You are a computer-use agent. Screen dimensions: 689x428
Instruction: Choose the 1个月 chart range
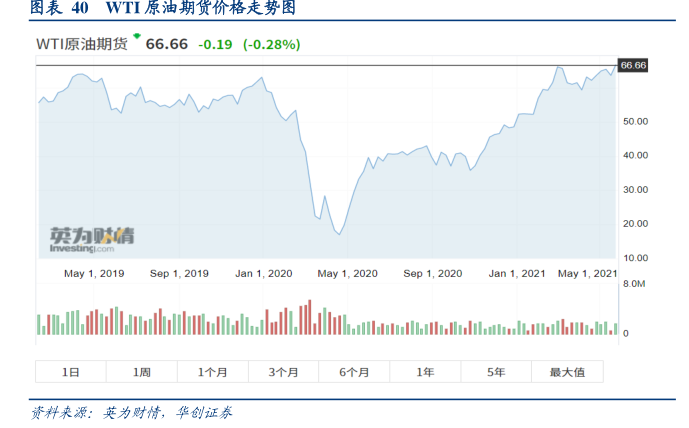(213, 372)
